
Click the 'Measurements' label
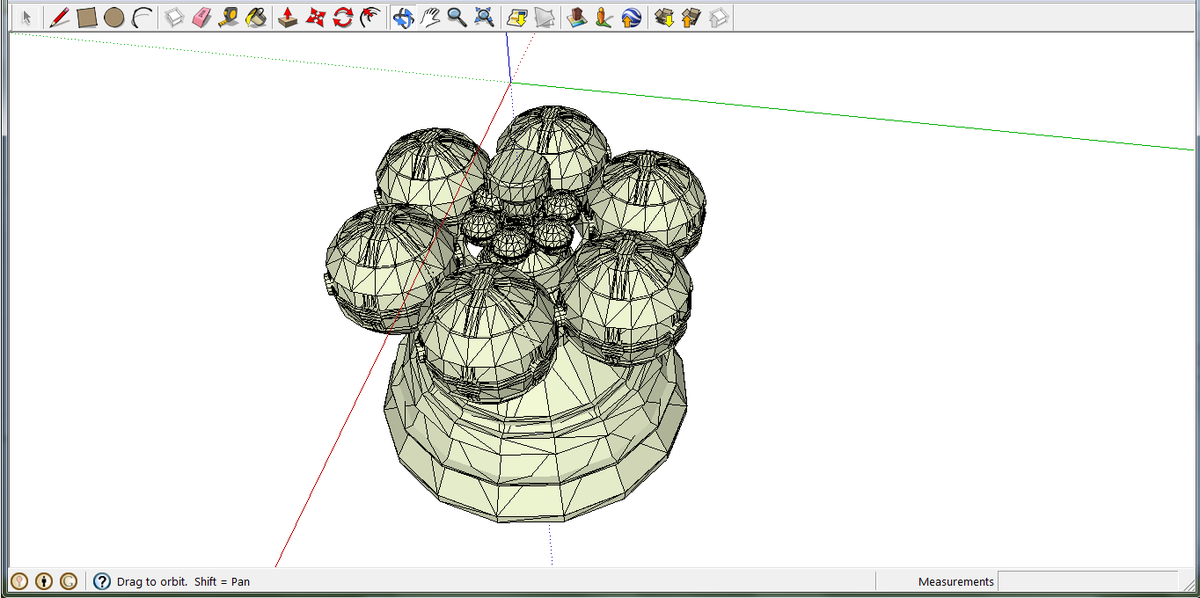point(956,582)
